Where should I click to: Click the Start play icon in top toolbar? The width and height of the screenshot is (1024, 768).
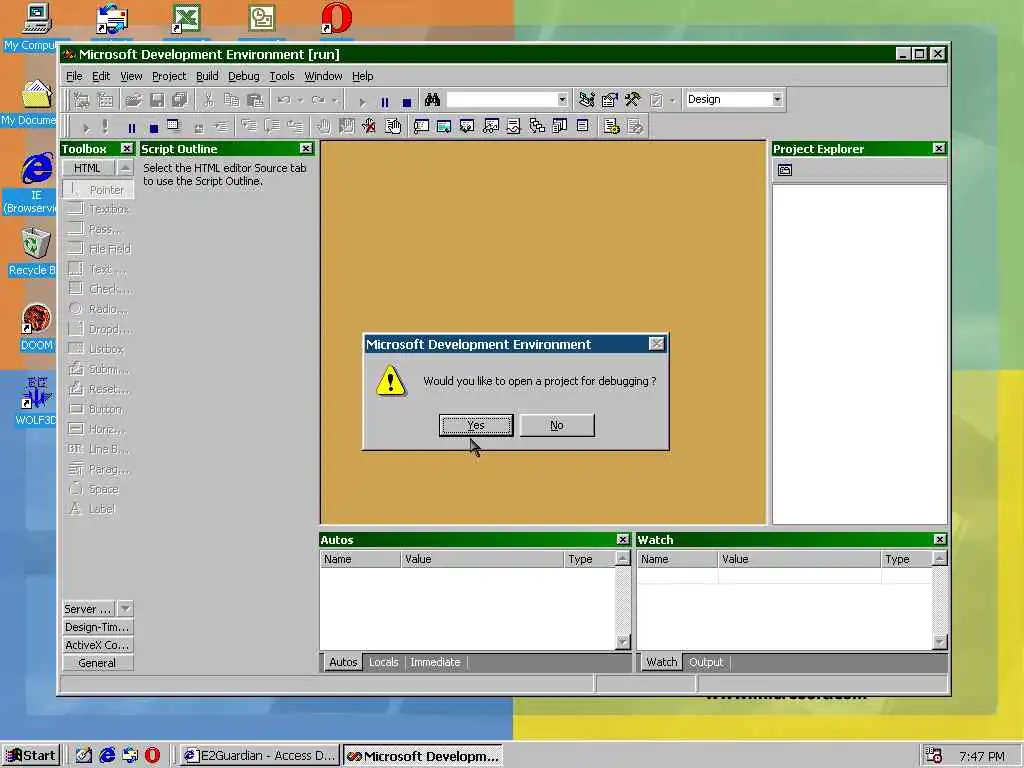tap(362, 102)
